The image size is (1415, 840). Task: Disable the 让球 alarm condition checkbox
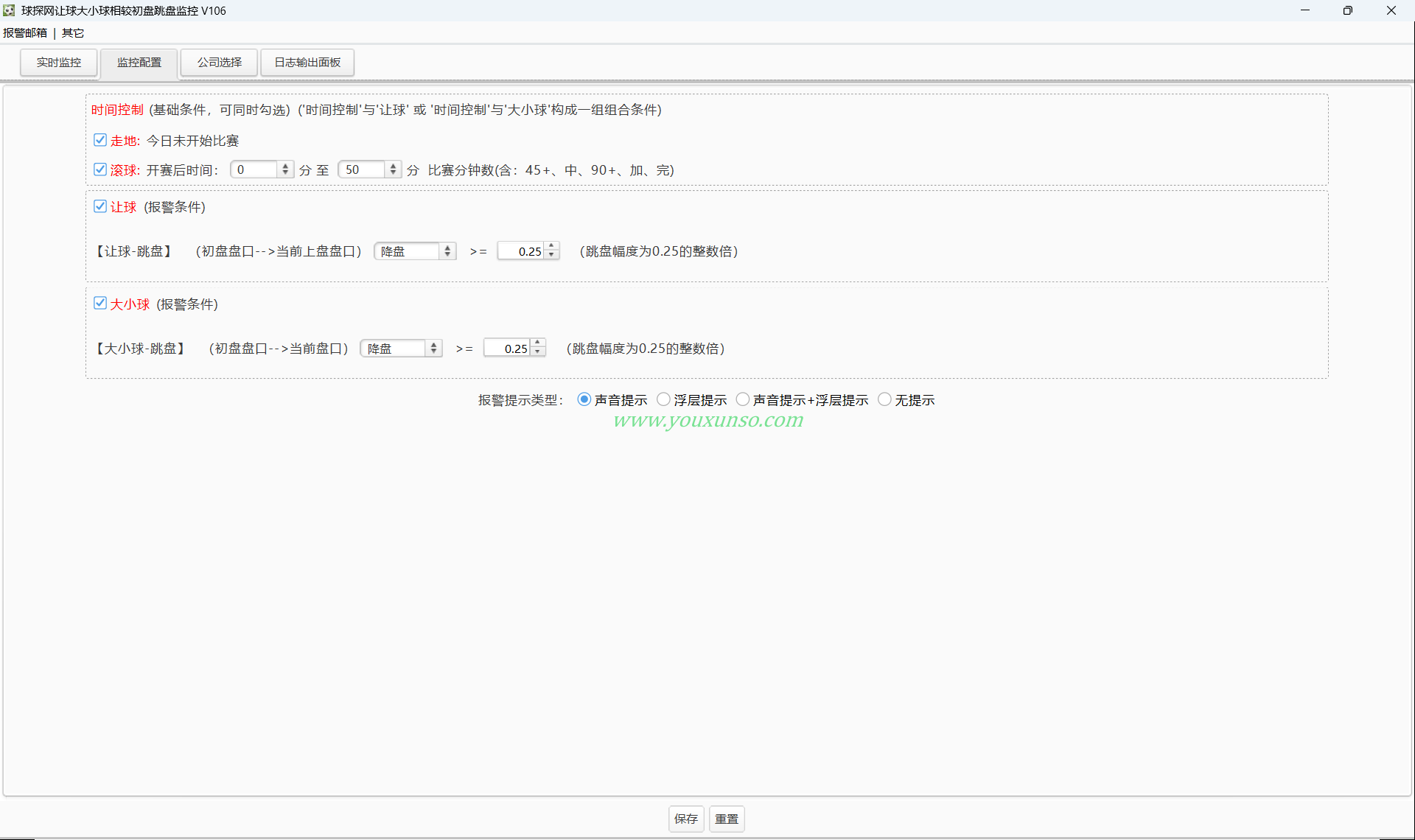[100, 206]
